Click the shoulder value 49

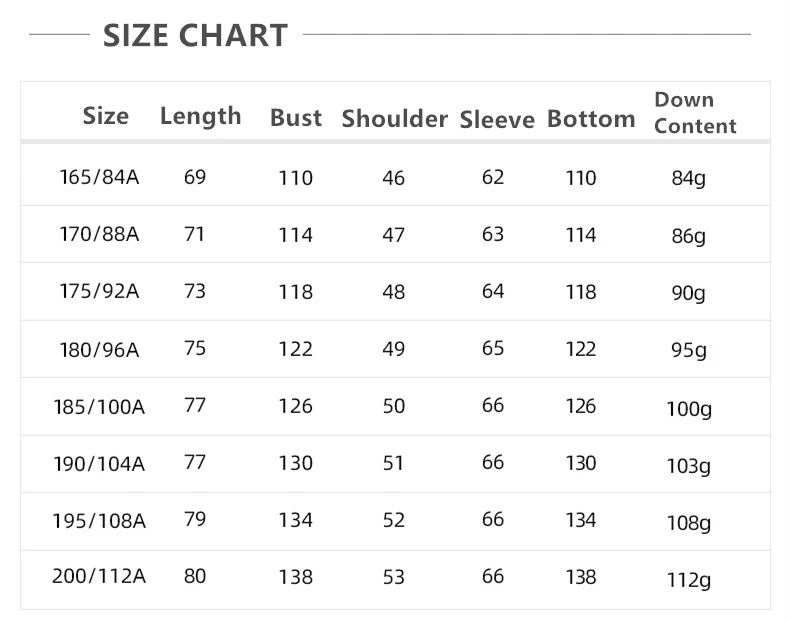[393, 349]
